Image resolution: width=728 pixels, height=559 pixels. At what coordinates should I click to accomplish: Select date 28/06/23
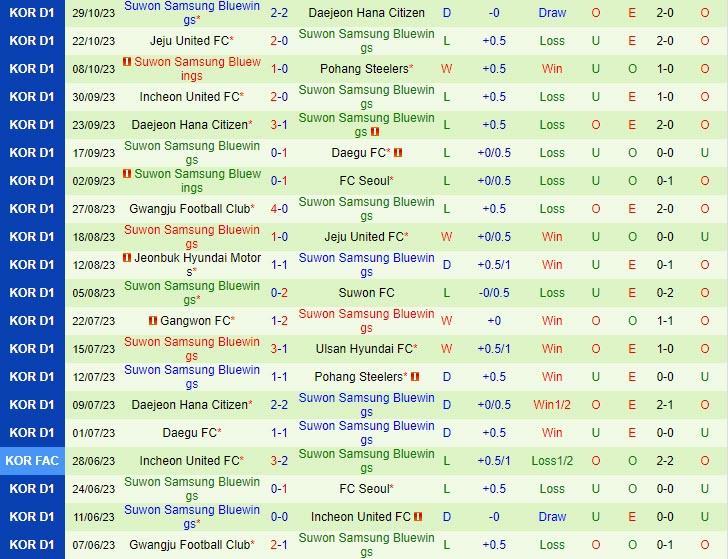(93, 461)
